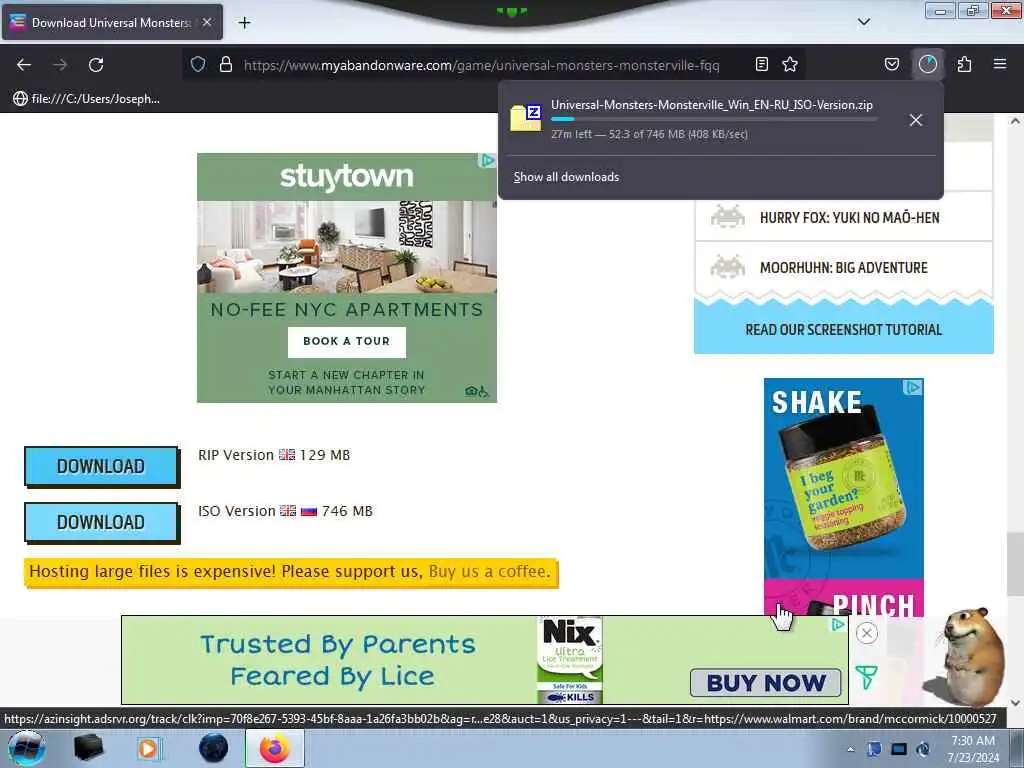1024x768 pixels.
Task: Close the Download Universal Monsters tab
Action: [207, 22]
